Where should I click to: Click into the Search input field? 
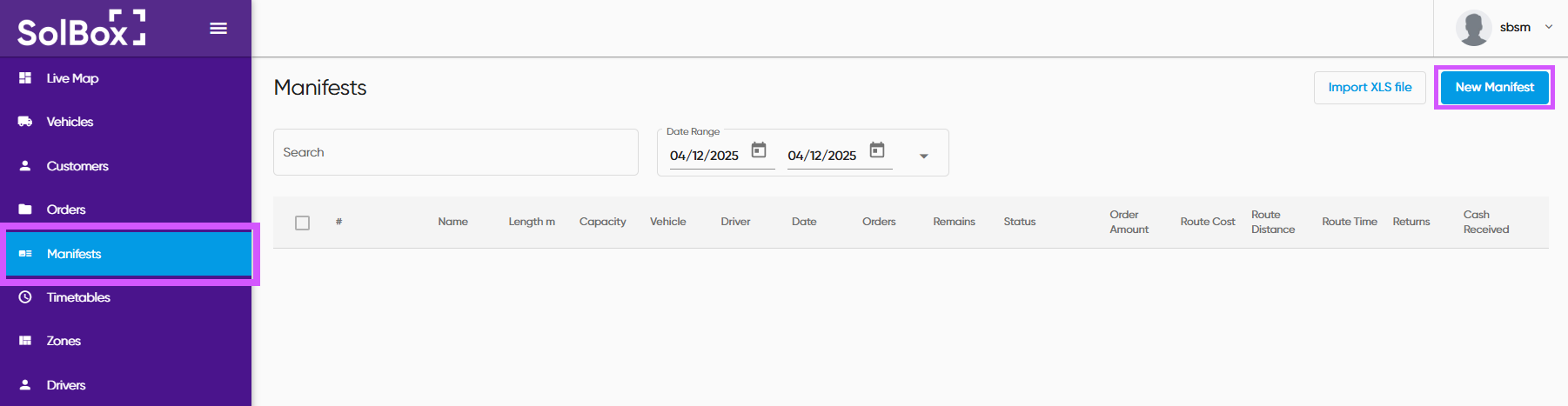coord(455,152)
